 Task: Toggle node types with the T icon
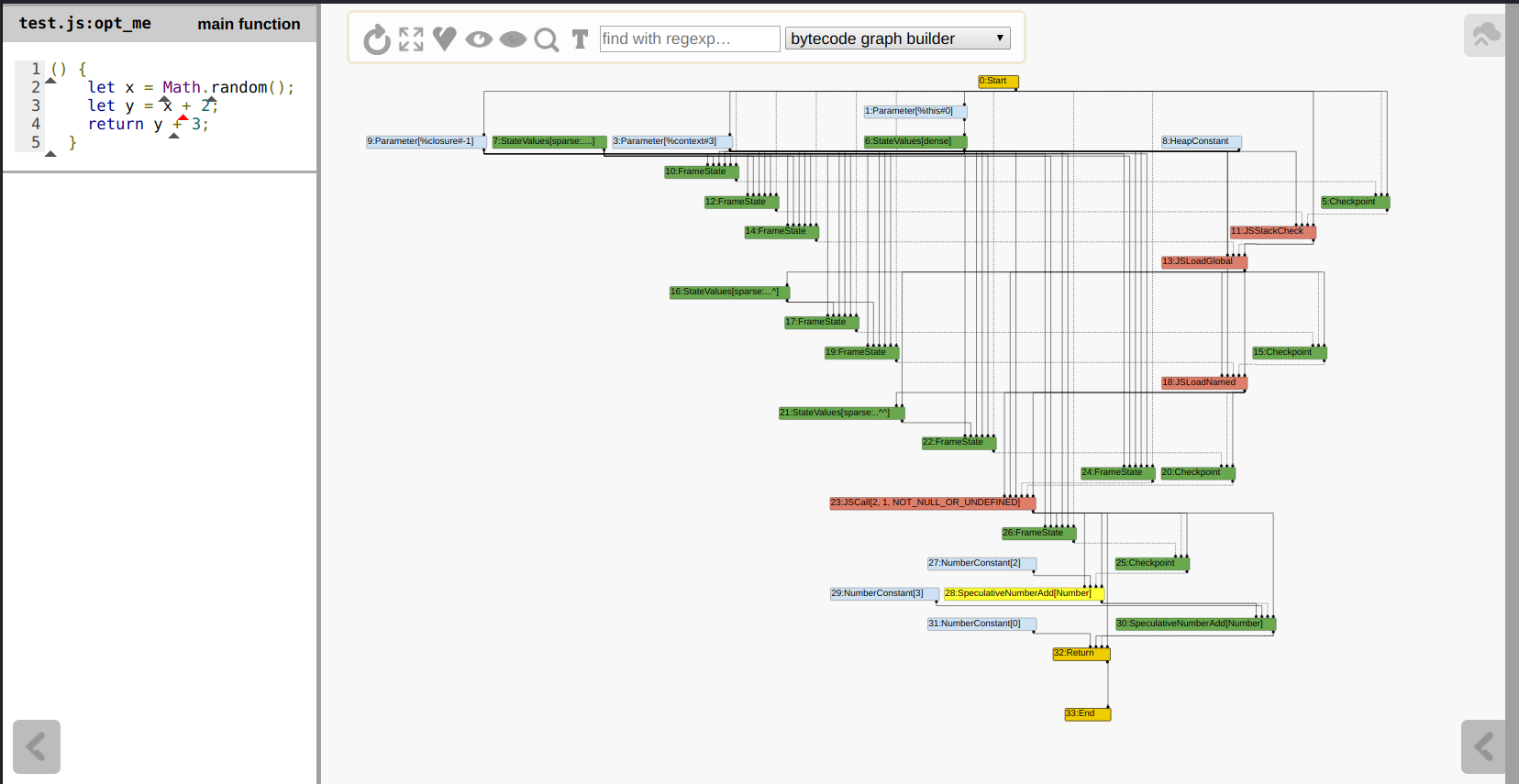click(580, 39)
